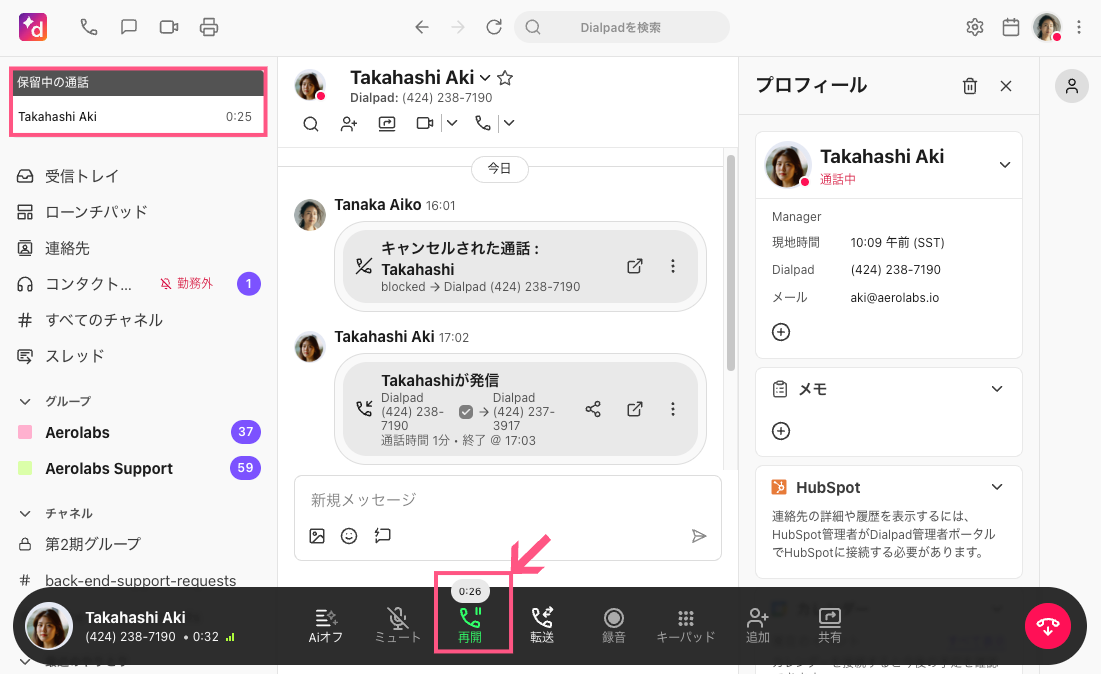Start video call from conversation header
Screen dimensions: 1101x674
[424, 124]
